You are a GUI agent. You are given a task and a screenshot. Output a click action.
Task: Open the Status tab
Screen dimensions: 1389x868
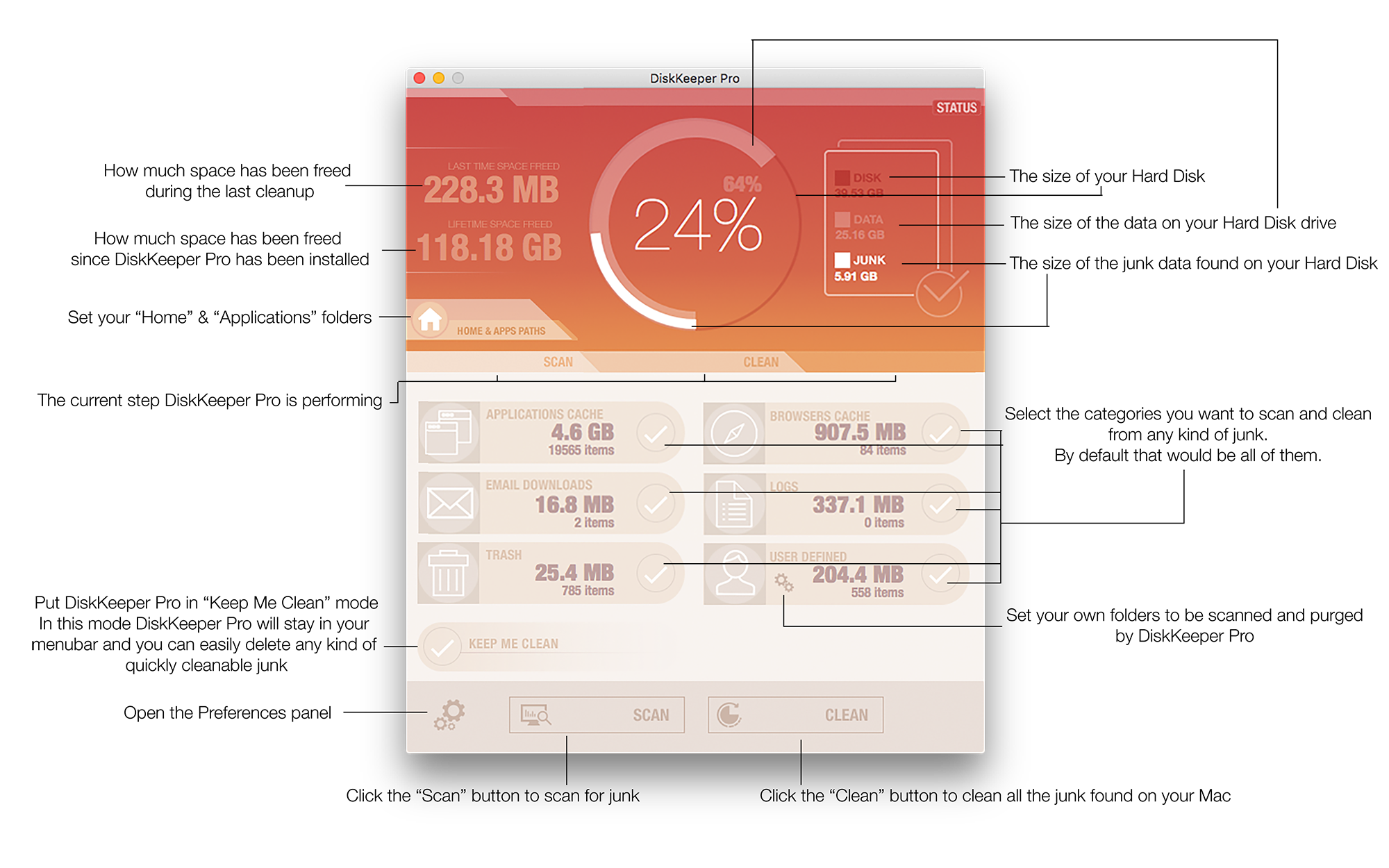click(x=956, y=108)
